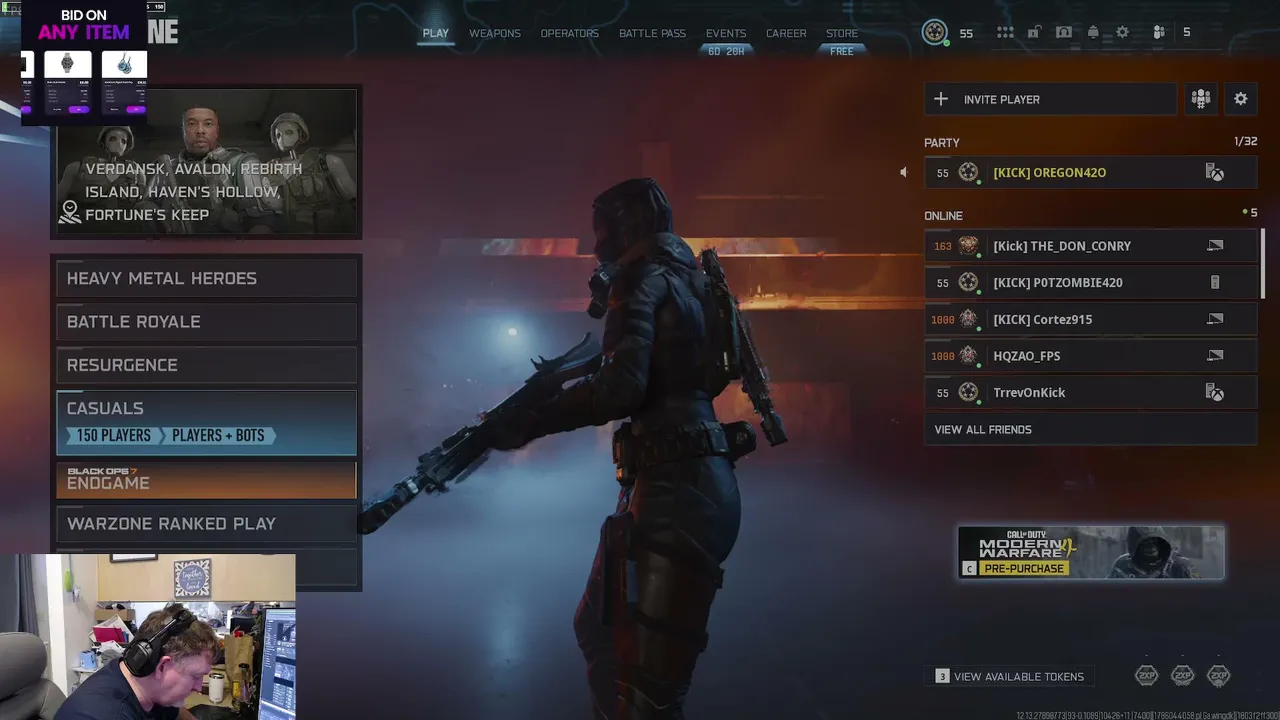Image resolution: width=1280 pixels, height=720 pixels.
Task: Go to the Battle Pass tab
Action: coord(652,33)
